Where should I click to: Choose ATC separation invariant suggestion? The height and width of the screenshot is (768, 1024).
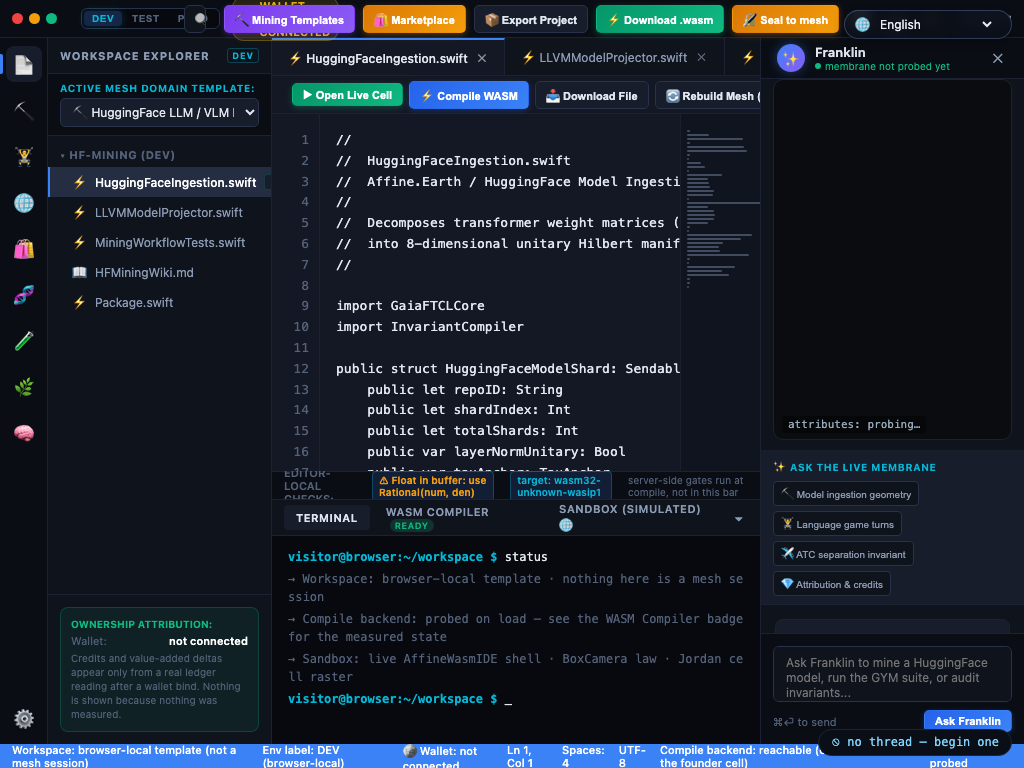click(843, 554)
